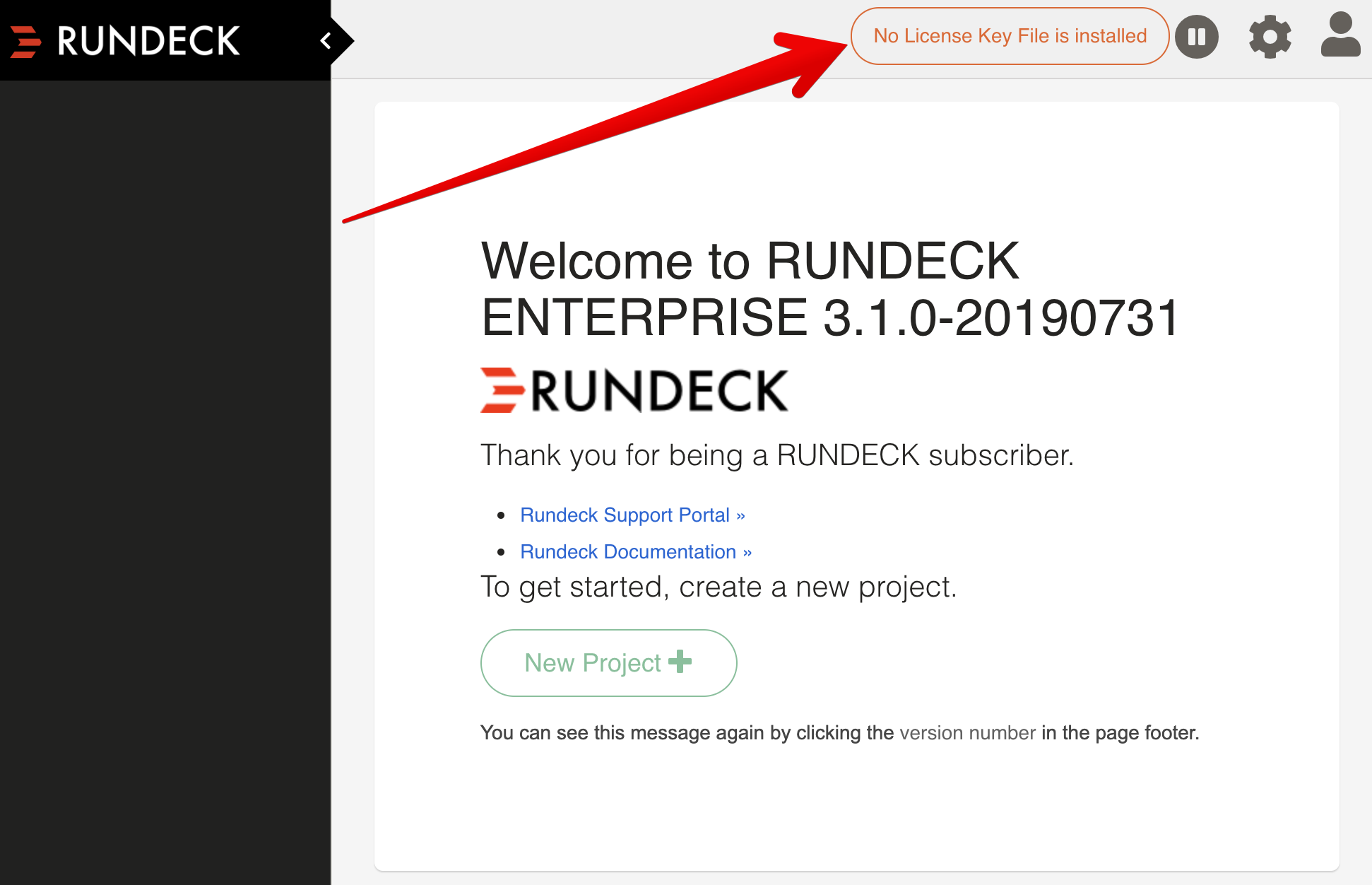Click the pause/suspend execution icon
1372x885 pixels.
click(1196, 35)
